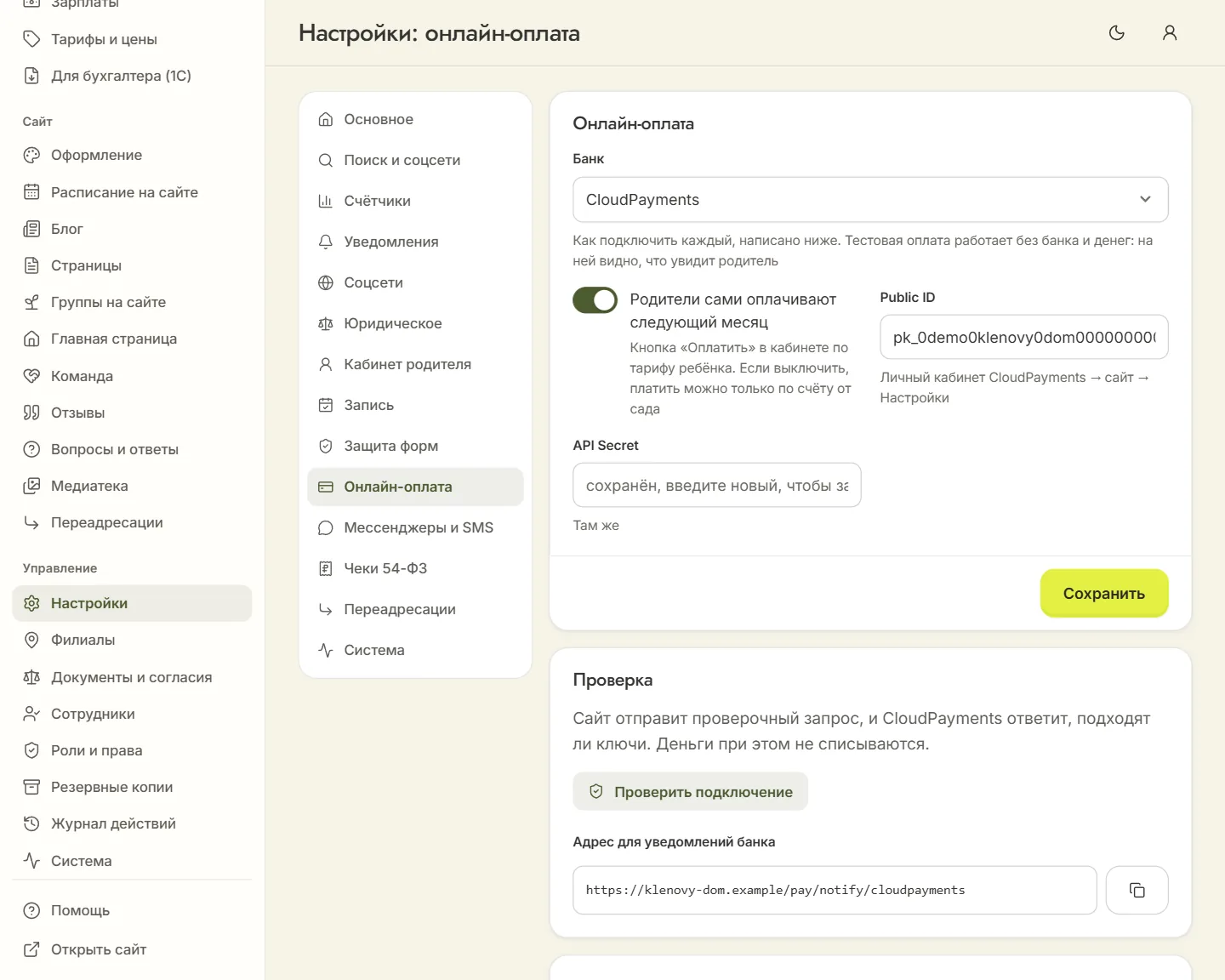Open Документы и согласия page

[132, 677]
